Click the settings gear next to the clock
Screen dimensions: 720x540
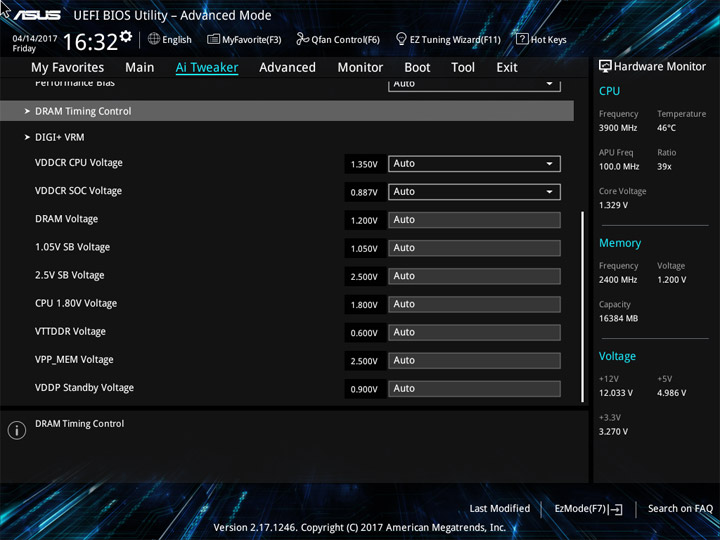pos(126,36)
